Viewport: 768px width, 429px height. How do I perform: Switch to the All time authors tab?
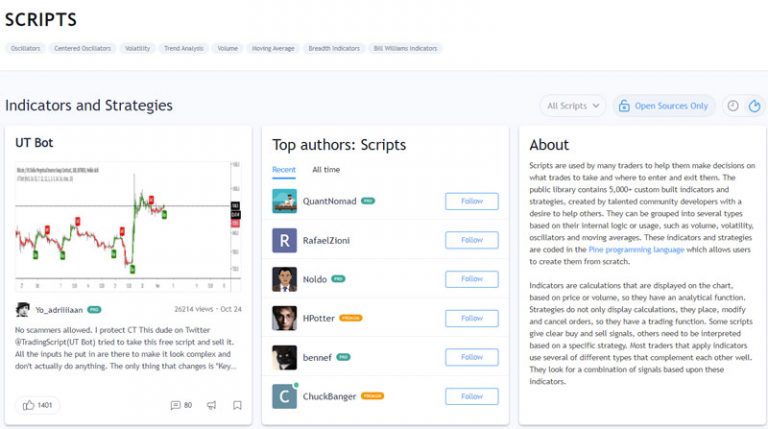point(326,170)
